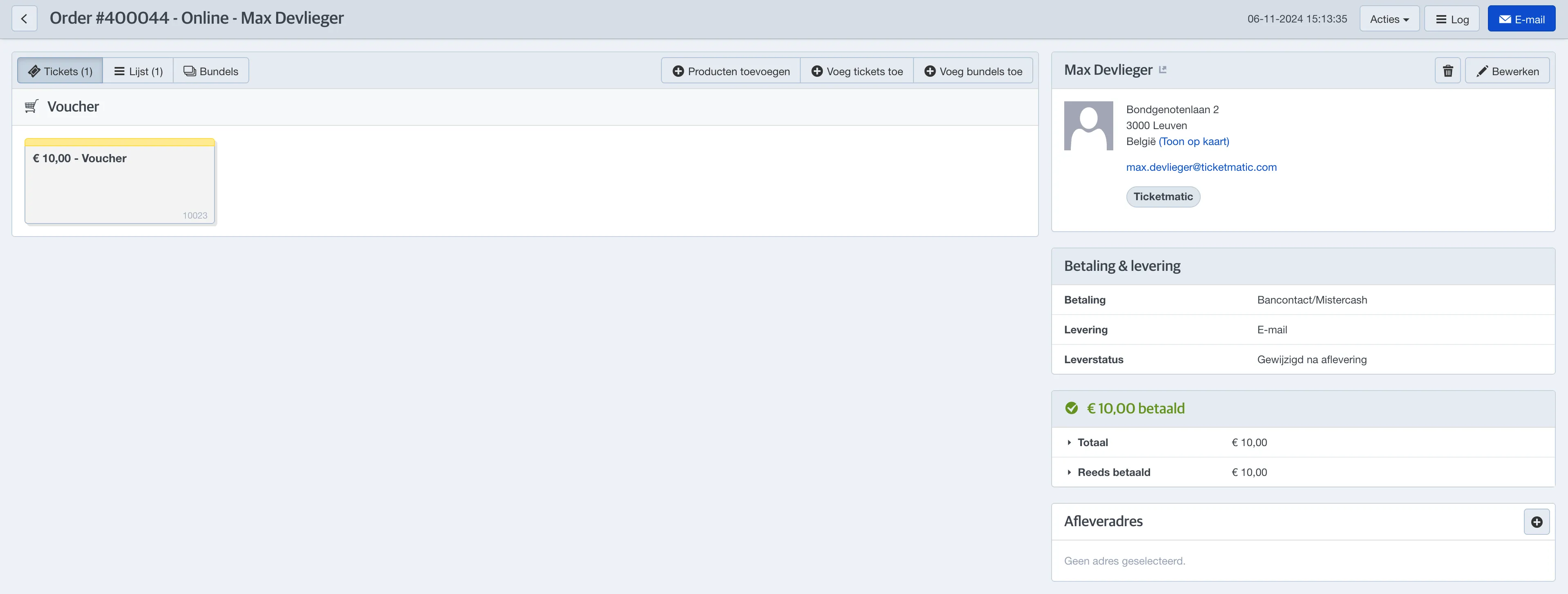Image resolution: width=1568 pixels, height=594 pixels.
Task: Click Producten toevoegen button
Action: coord(731,71)
